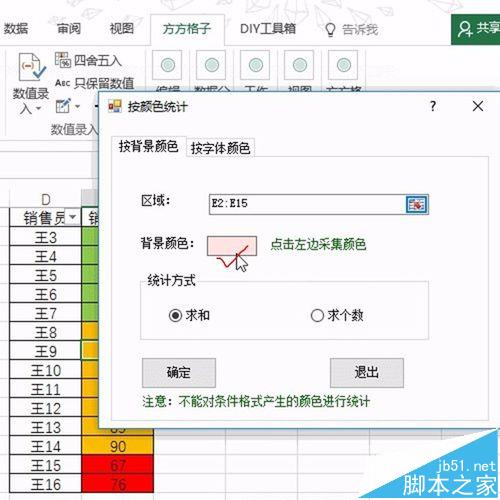Select cell 王14
This screenshot has width=500, height=500.
point(46,446)
